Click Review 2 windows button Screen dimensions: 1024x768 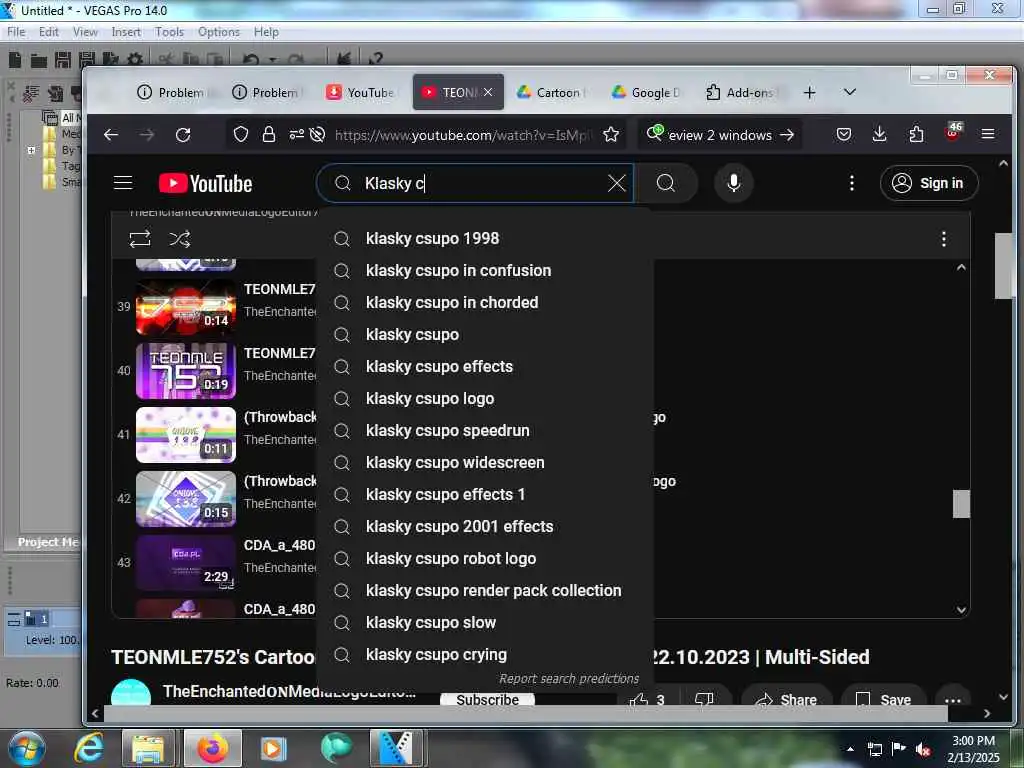pos(720,135)
